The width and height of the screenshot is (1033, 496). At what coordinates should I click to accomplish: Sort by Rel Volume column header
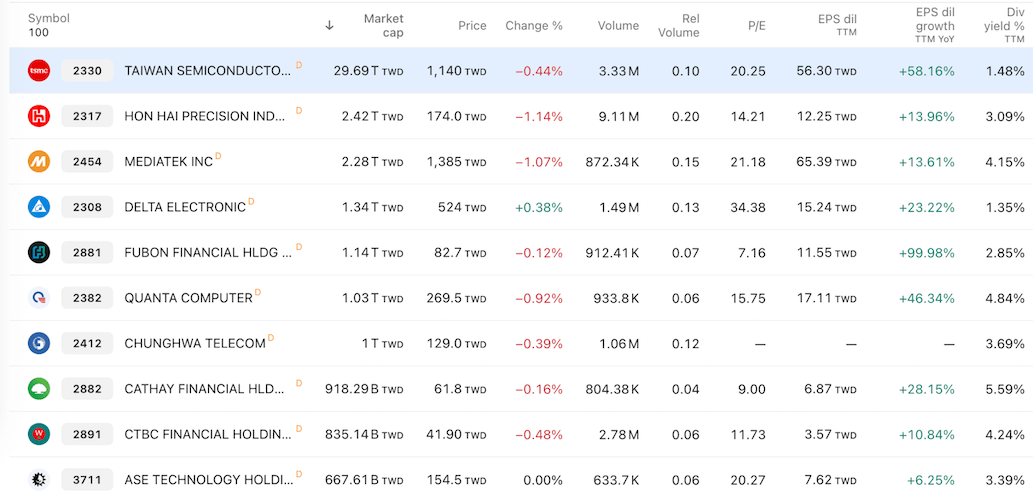pos(679,26)
